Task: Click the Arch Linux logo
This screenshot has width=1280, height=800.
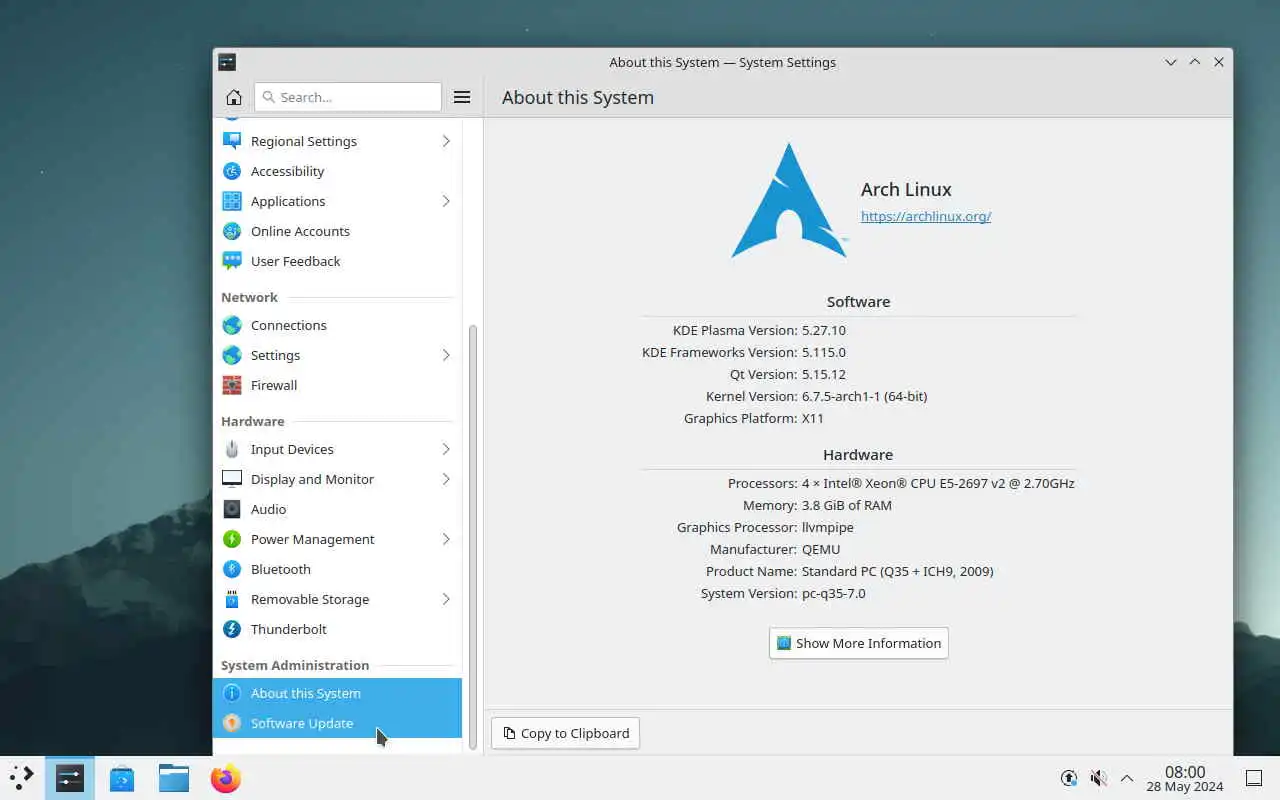Action: point(789,201)
